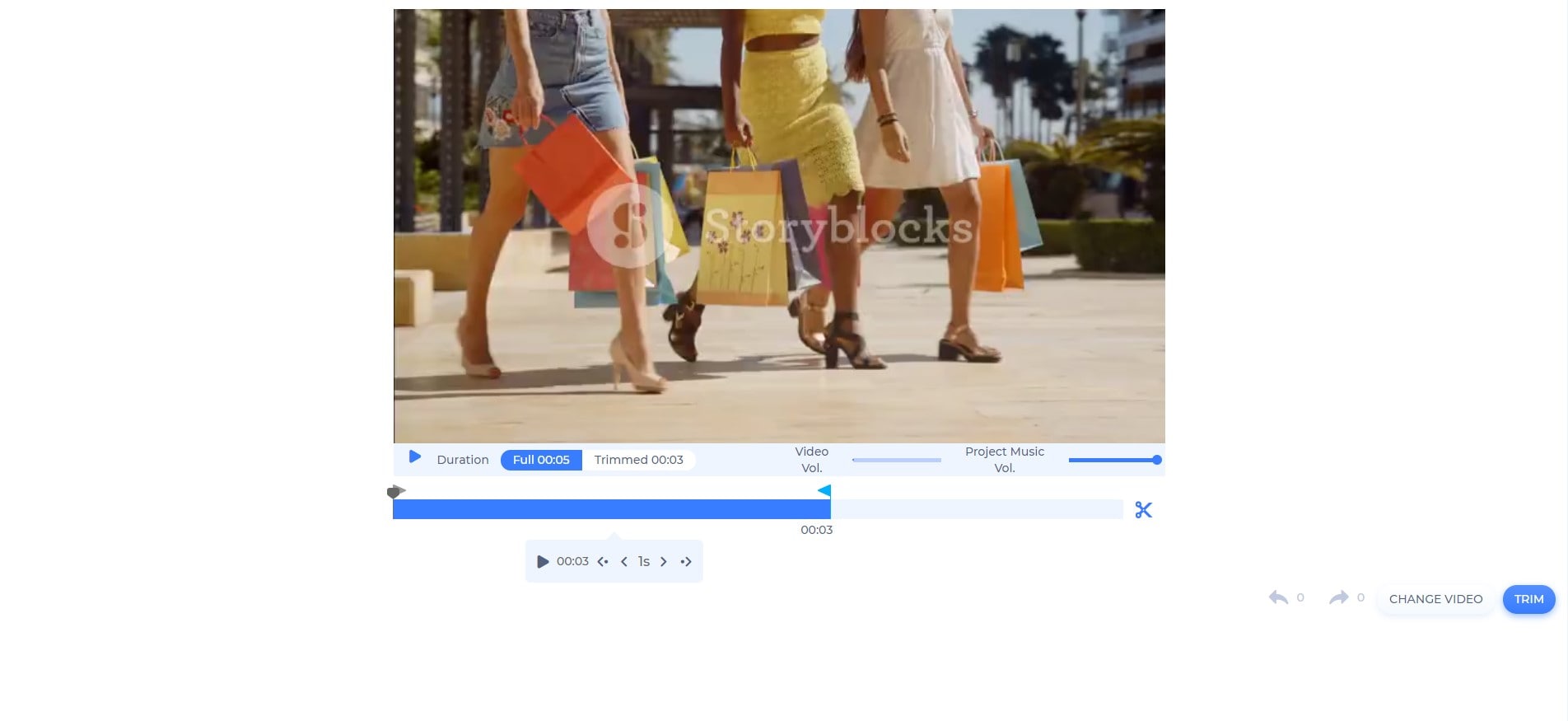Click the blue end trim marker
The width and height of the screenshot is (1568, 721).
click(824, 491)
